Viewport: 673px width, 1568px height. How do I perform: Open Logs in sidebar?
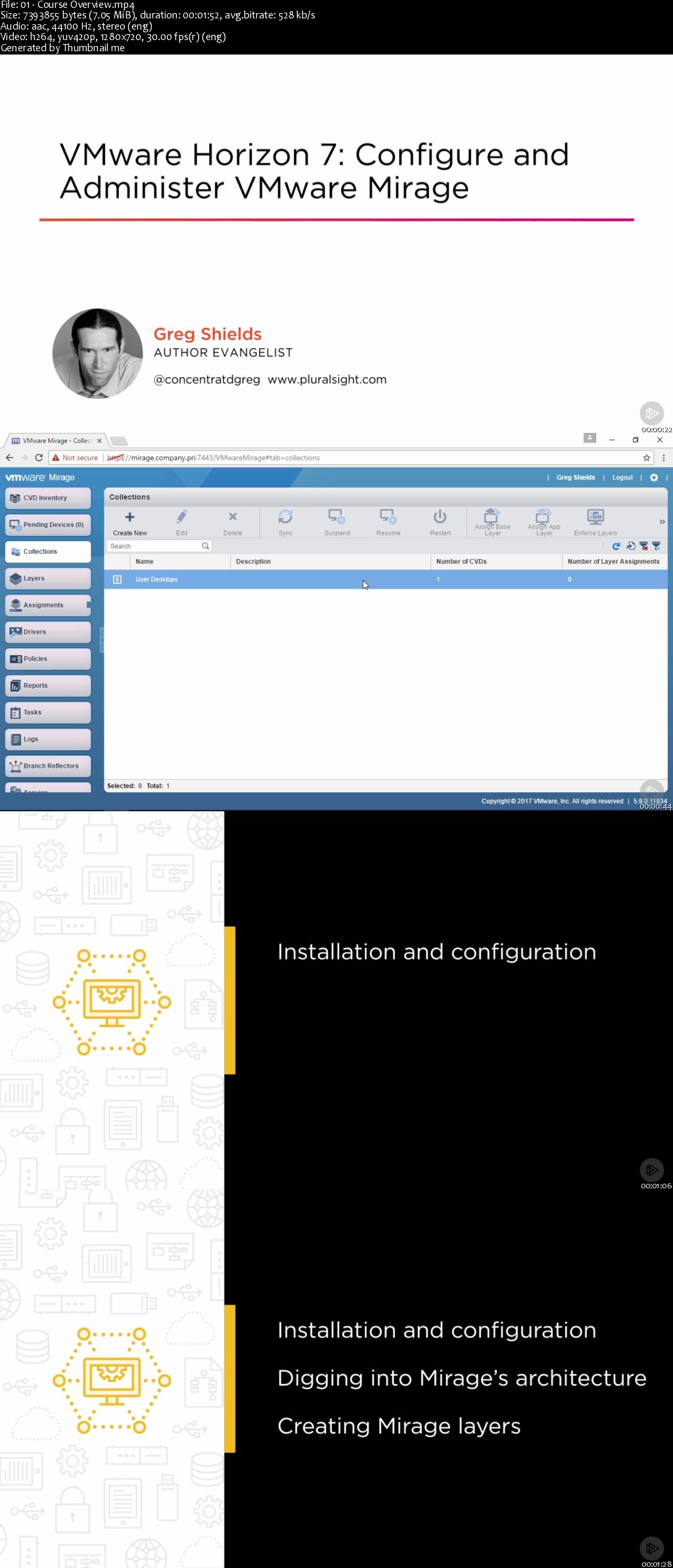(x=48, y=739)
